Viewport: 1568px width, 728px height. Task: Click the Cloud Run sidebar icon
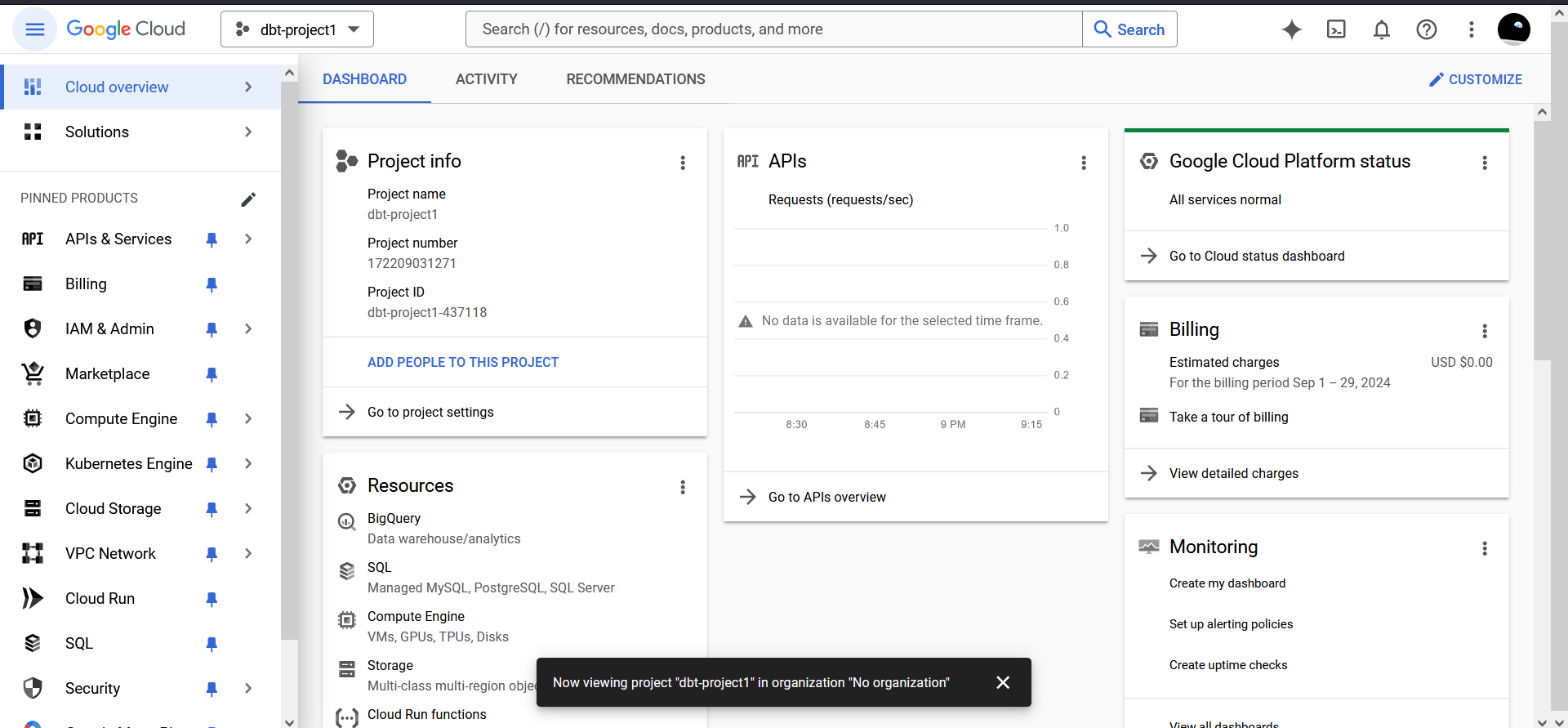coord(33,598)
